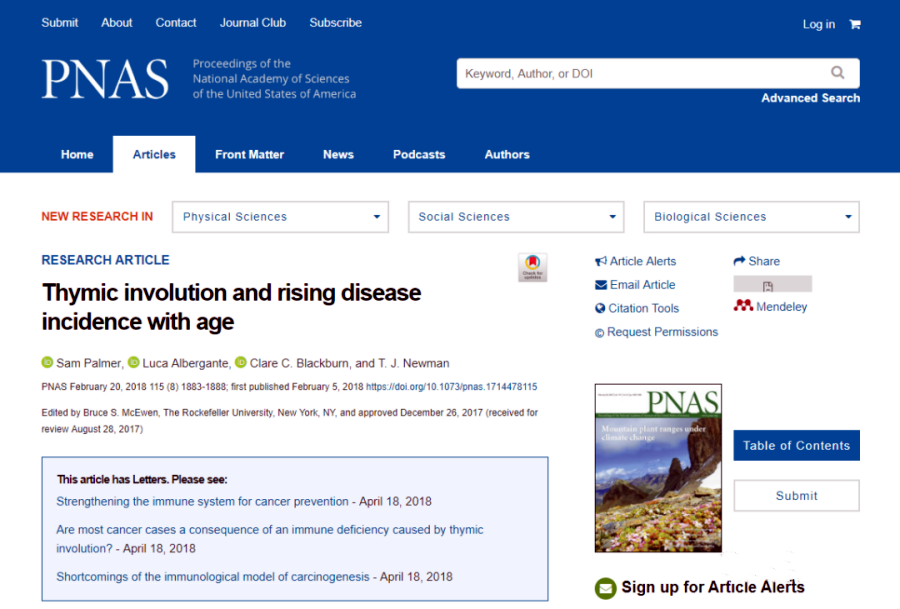The width and height of the screenshot is (900, 609).
Task: Click the Check for updates badge
Action: click(x=532, y=267)
